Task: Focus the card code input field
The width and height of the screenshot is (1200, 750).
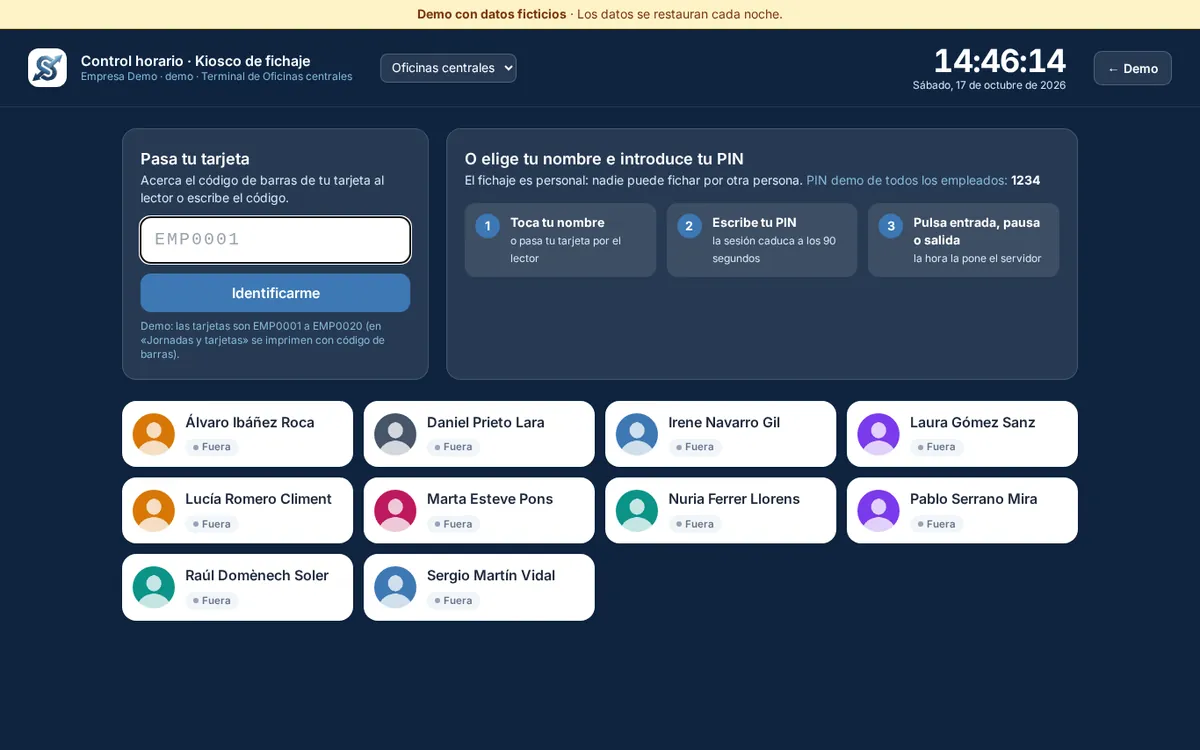Action: (275, 240)
